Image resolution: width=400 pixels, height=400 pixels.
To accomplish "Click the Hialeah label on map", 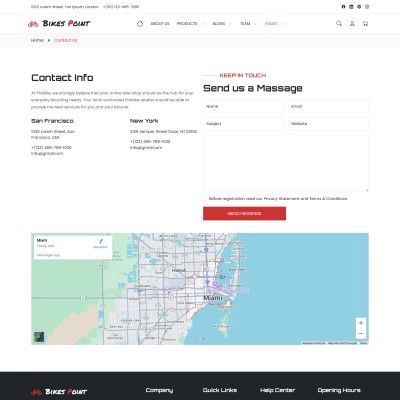I will tap(179, 270).
